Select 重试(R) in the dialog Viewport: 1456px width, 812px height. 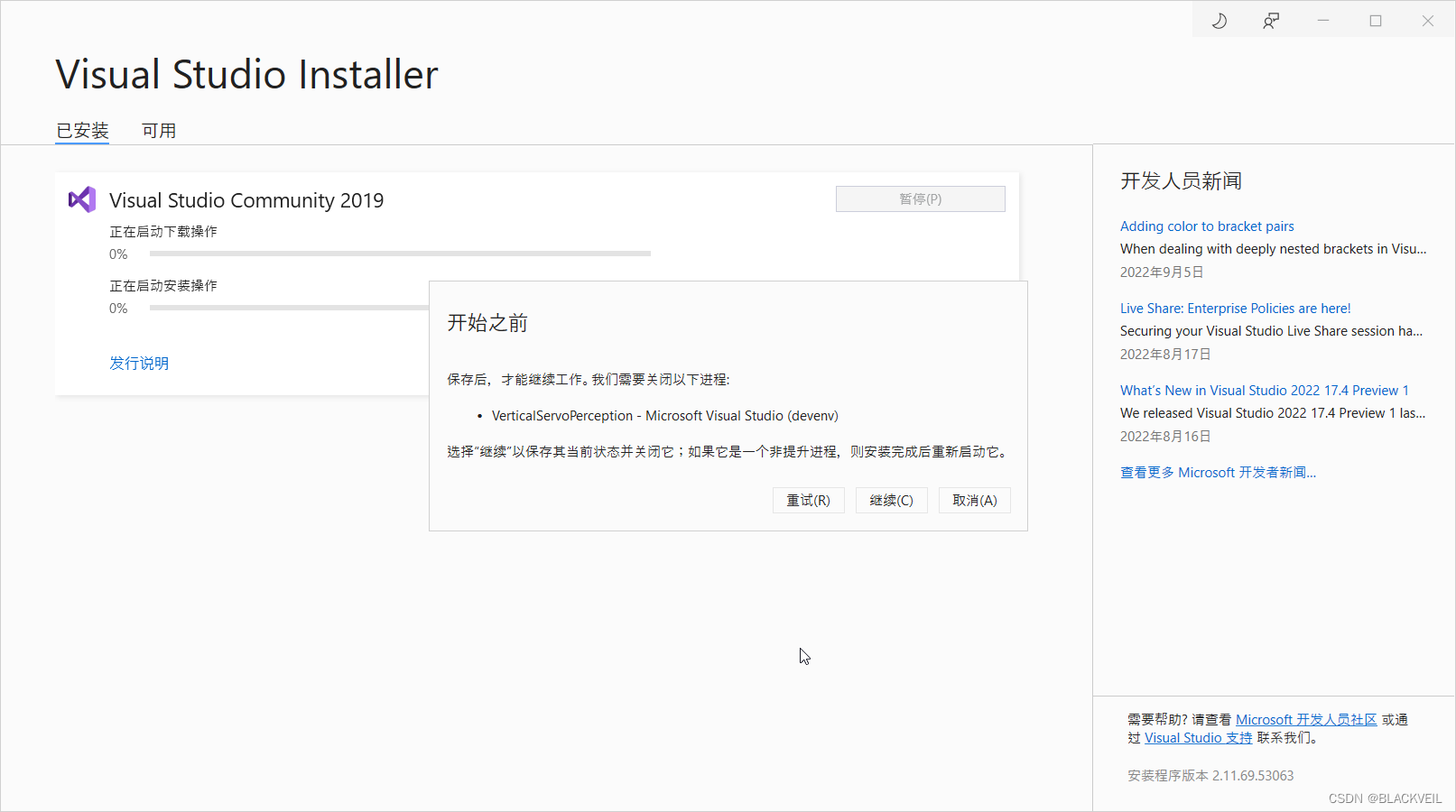click(808, 500)
